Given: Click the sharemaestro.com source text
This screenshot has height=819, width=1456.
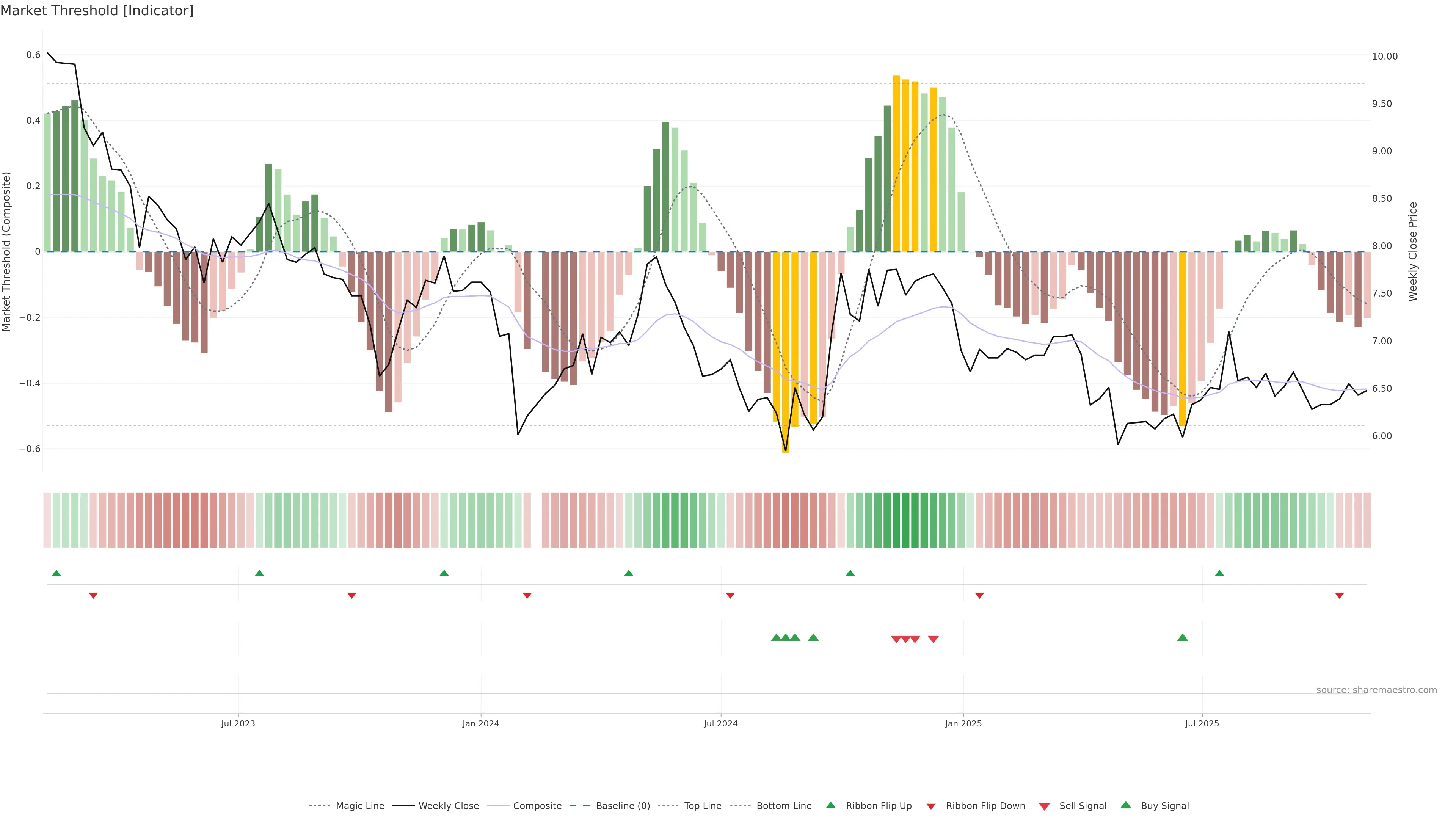Looking at the screenshot, I should pos(1376,690).
